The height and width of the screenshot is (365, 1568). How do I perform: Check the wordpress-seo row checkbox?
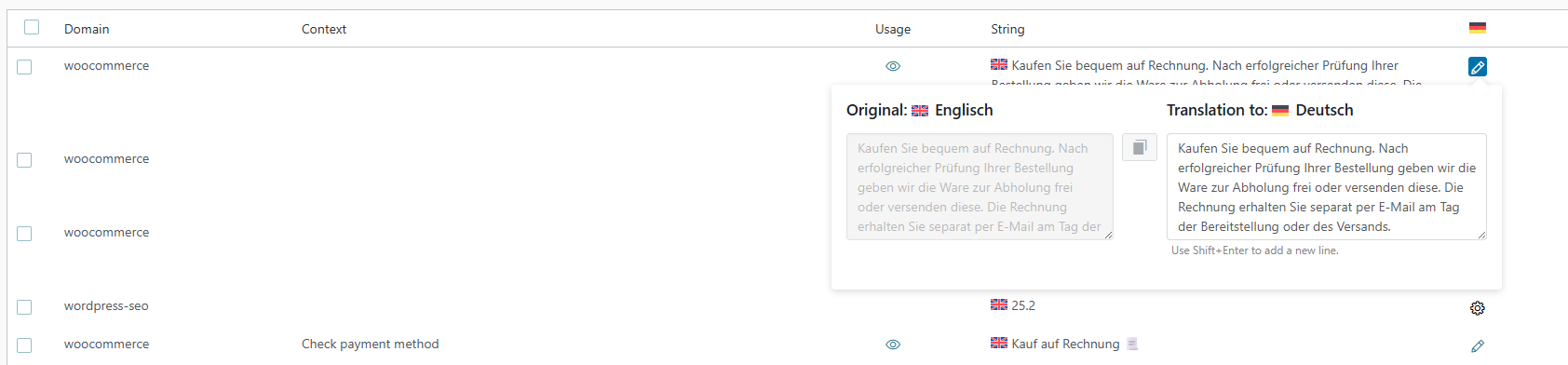point(24,307)
